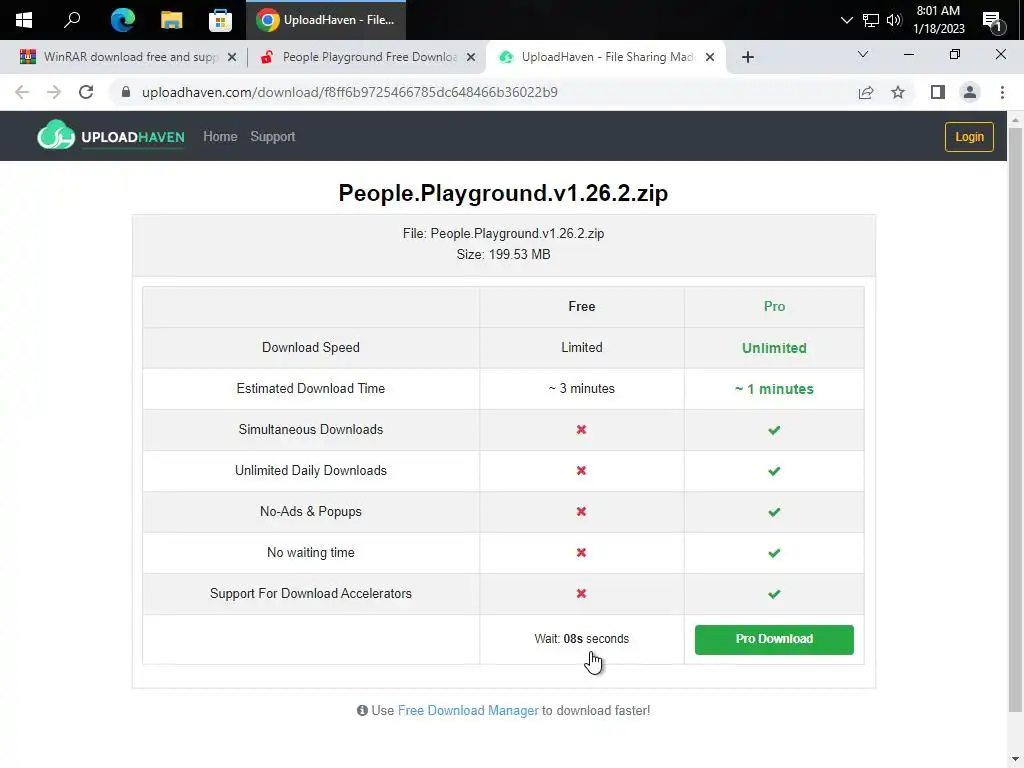Open Windows search magnifier icon
1024x768 pixels.
coord(72,20)
